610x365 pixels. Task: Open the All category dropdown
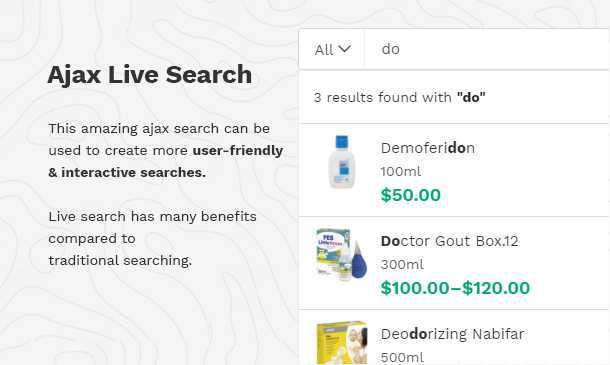tap(332, 49)
